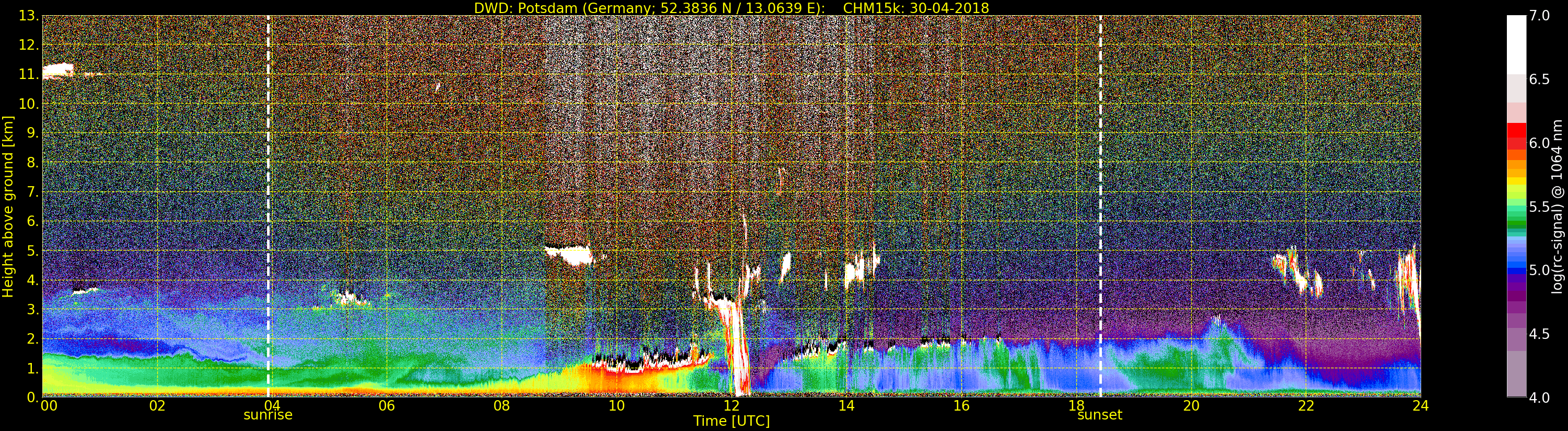Click time tick label '10' on time axis

(616, 405)
